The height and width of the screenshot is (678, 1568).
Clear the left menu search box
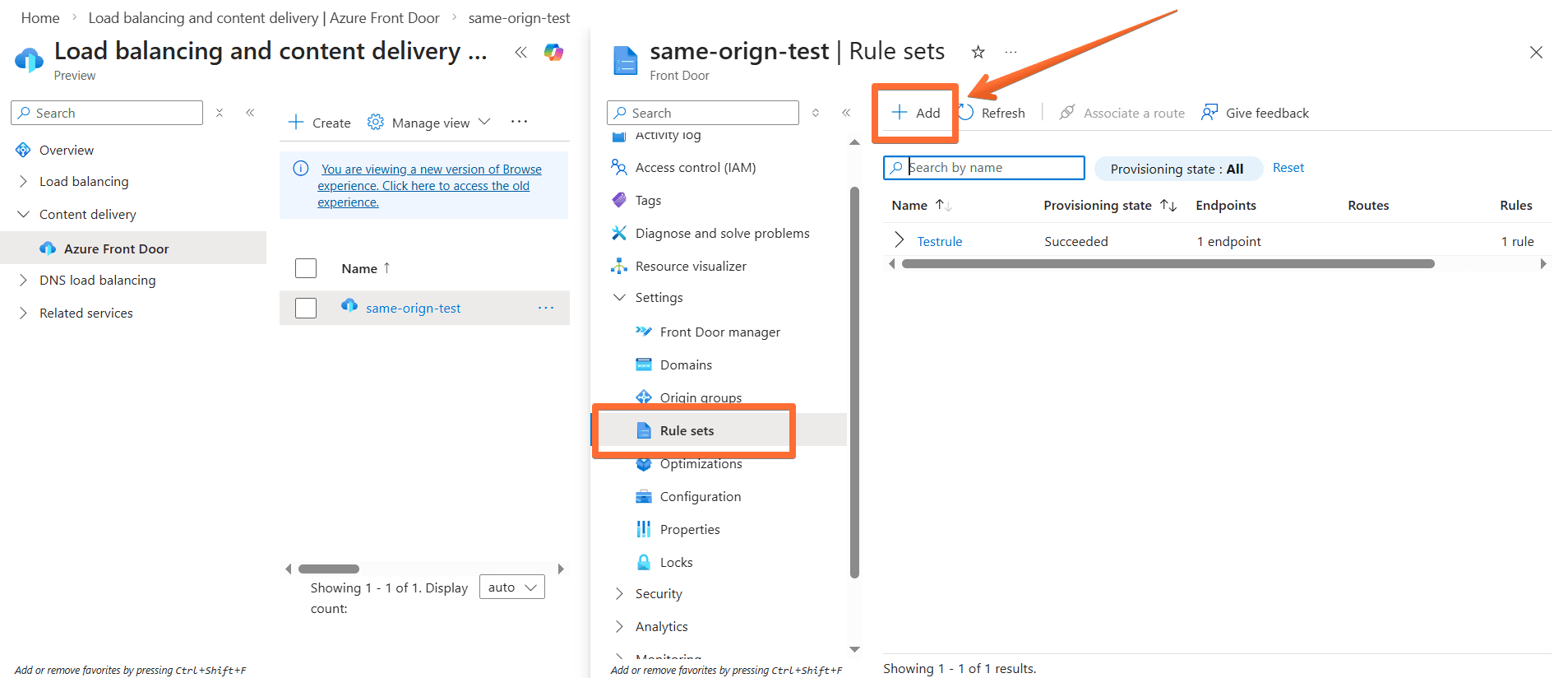point(220,113)
